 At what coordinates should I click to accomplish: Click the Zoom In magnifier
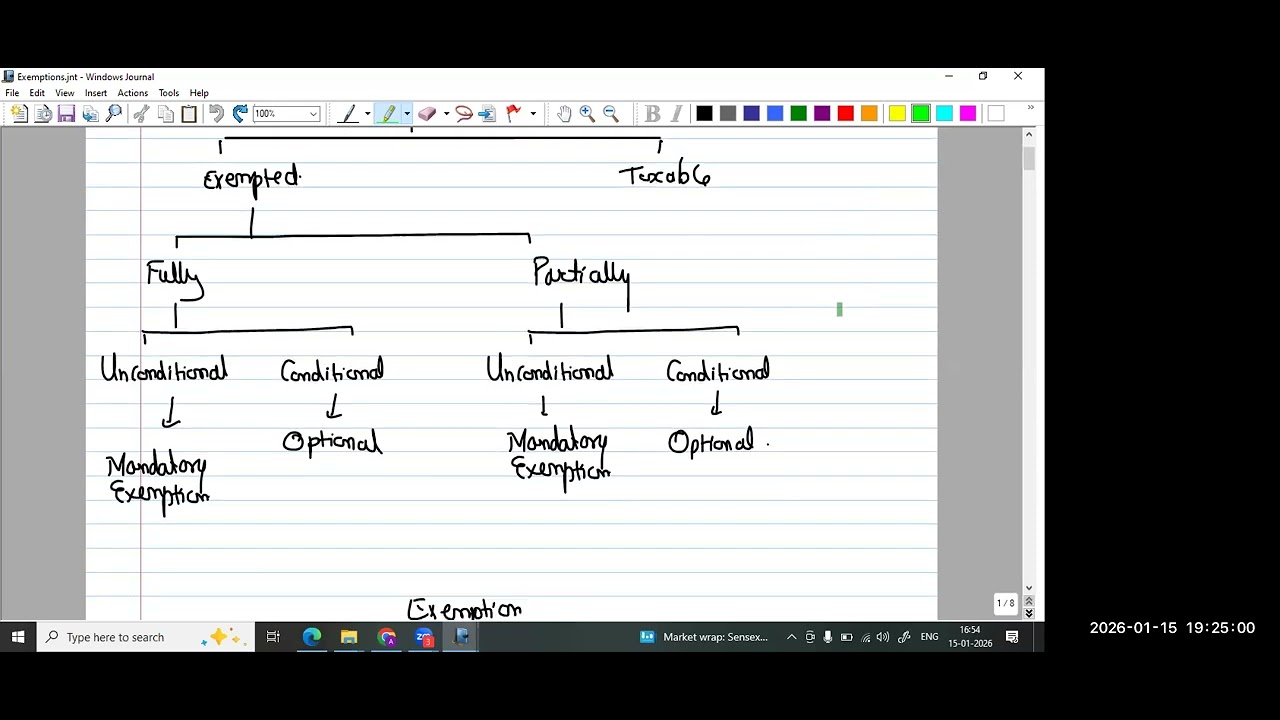tap(587, 114)
